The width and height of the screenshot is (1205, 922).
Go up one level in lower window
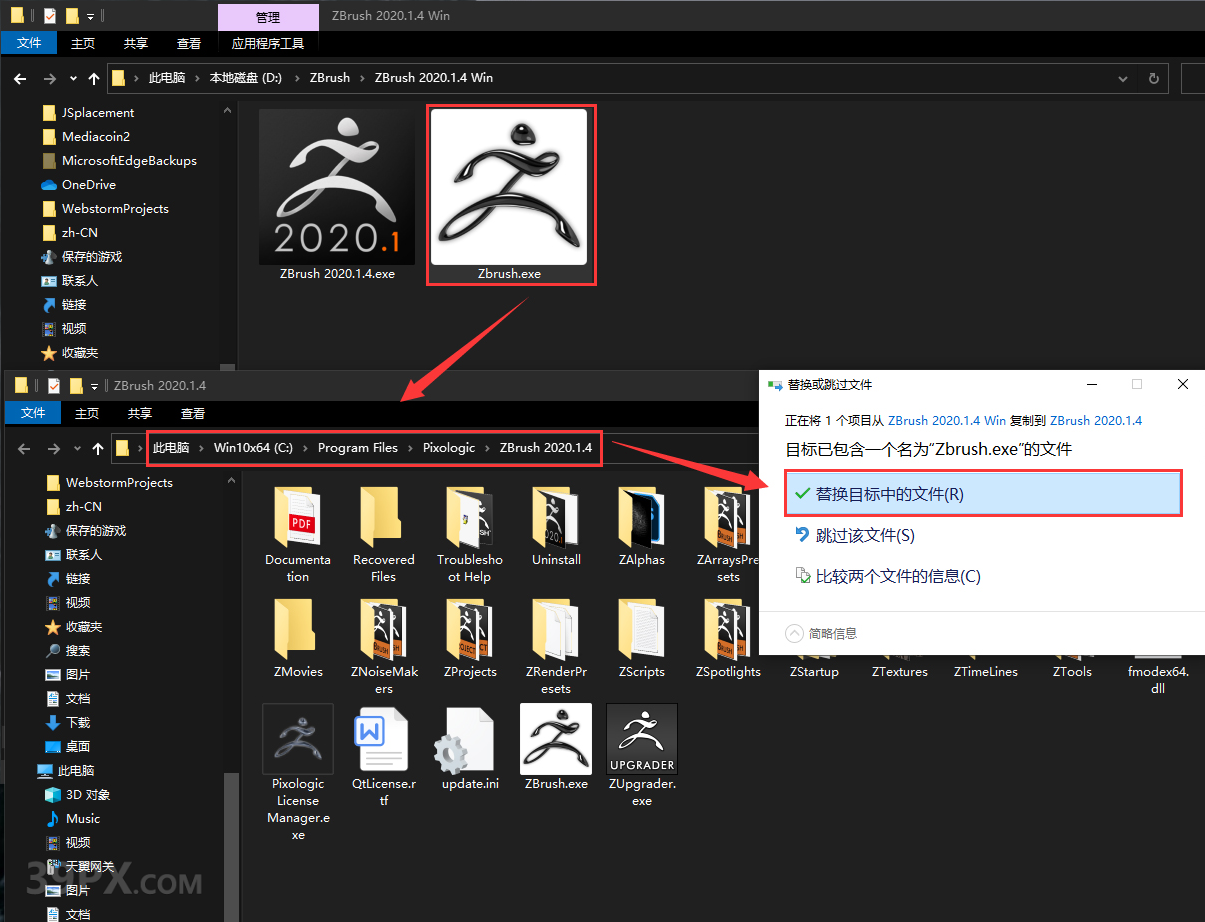(x=98, y=448)
